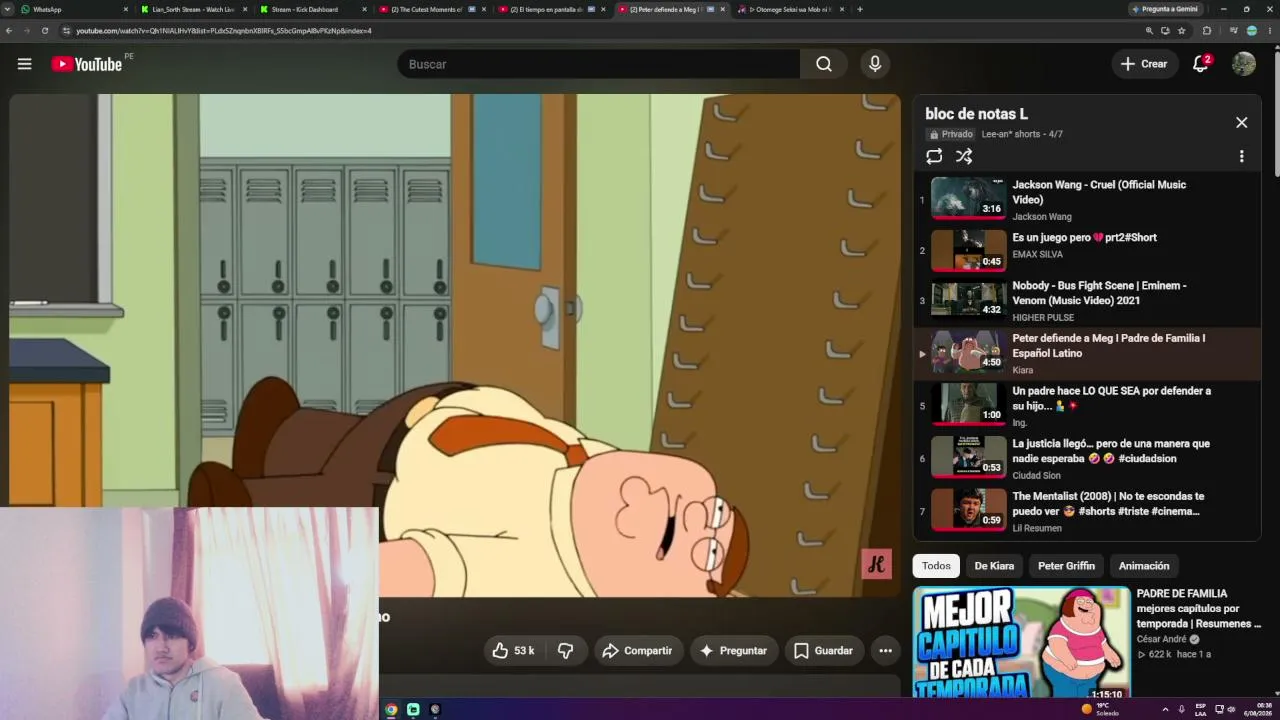Open the account avatar menu
Viewport: 1280px width, 720px height.
(x=1244, y=64)
